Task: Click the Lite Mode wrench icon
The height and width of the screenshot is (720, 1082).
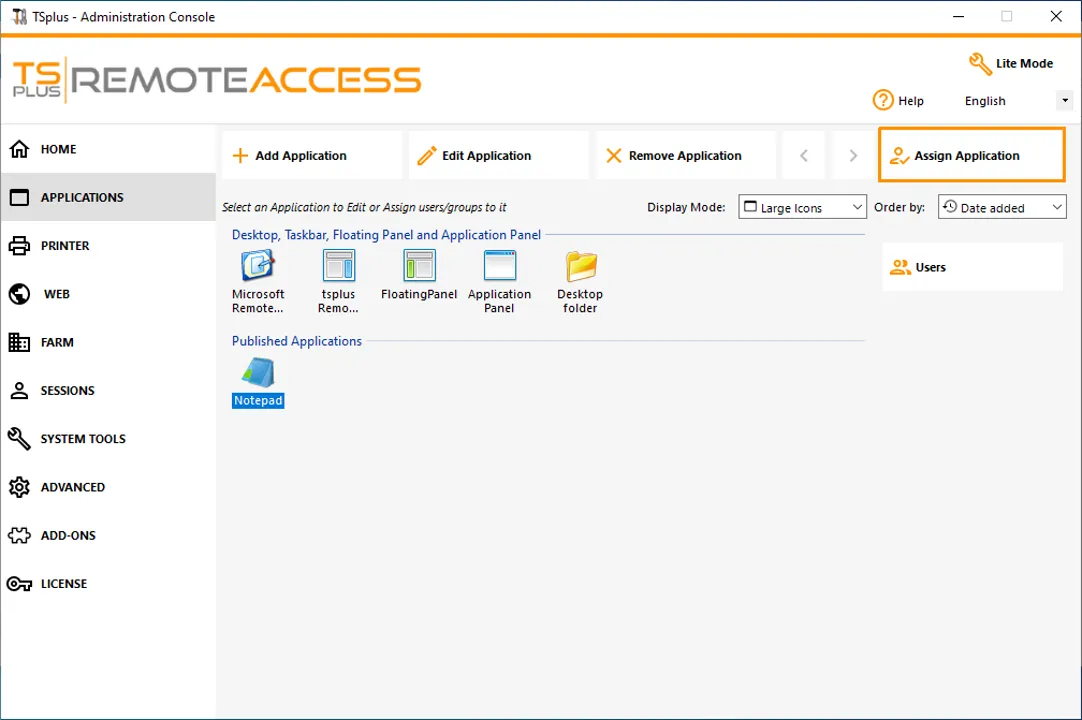Action: (x=980, y=64)
